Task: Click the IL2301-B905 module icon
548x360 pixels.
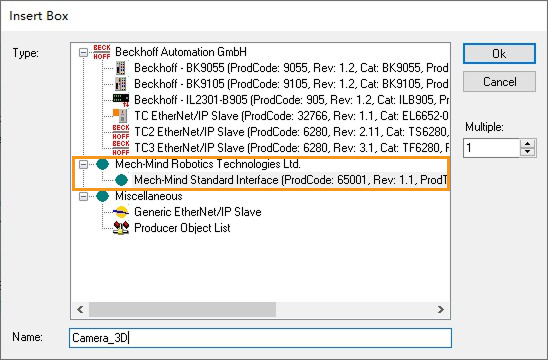Action: click(121, 100)
